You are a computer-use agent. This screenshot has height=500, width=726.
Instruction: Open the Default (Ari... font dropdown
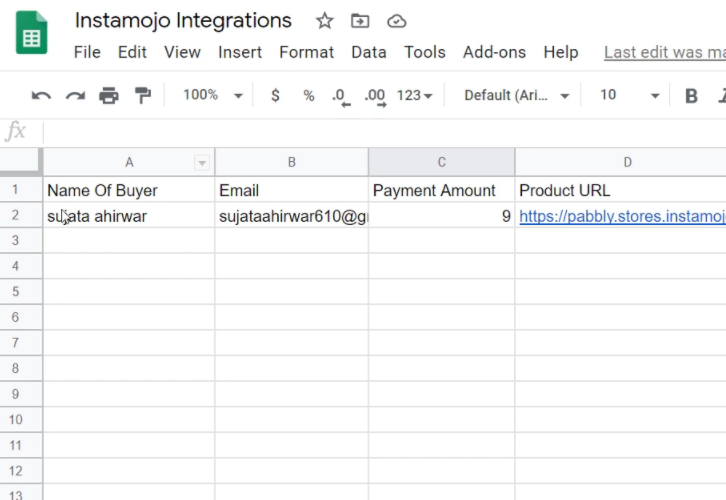point(517,95)
